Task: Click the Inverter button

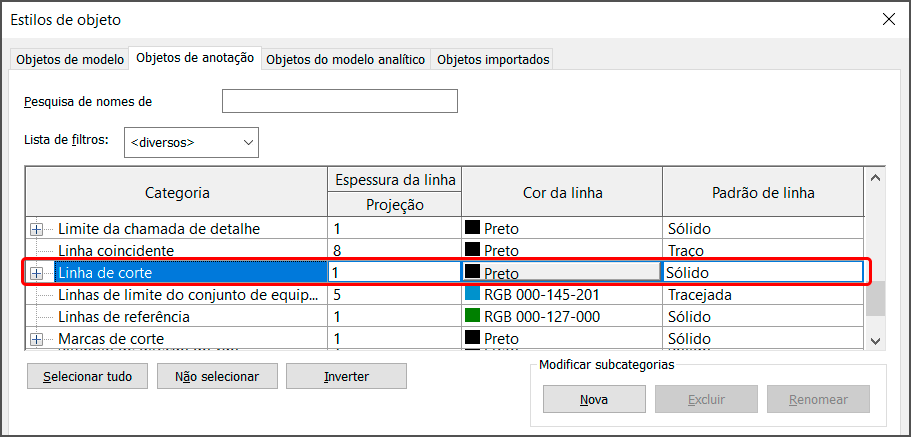Action: 346,377
